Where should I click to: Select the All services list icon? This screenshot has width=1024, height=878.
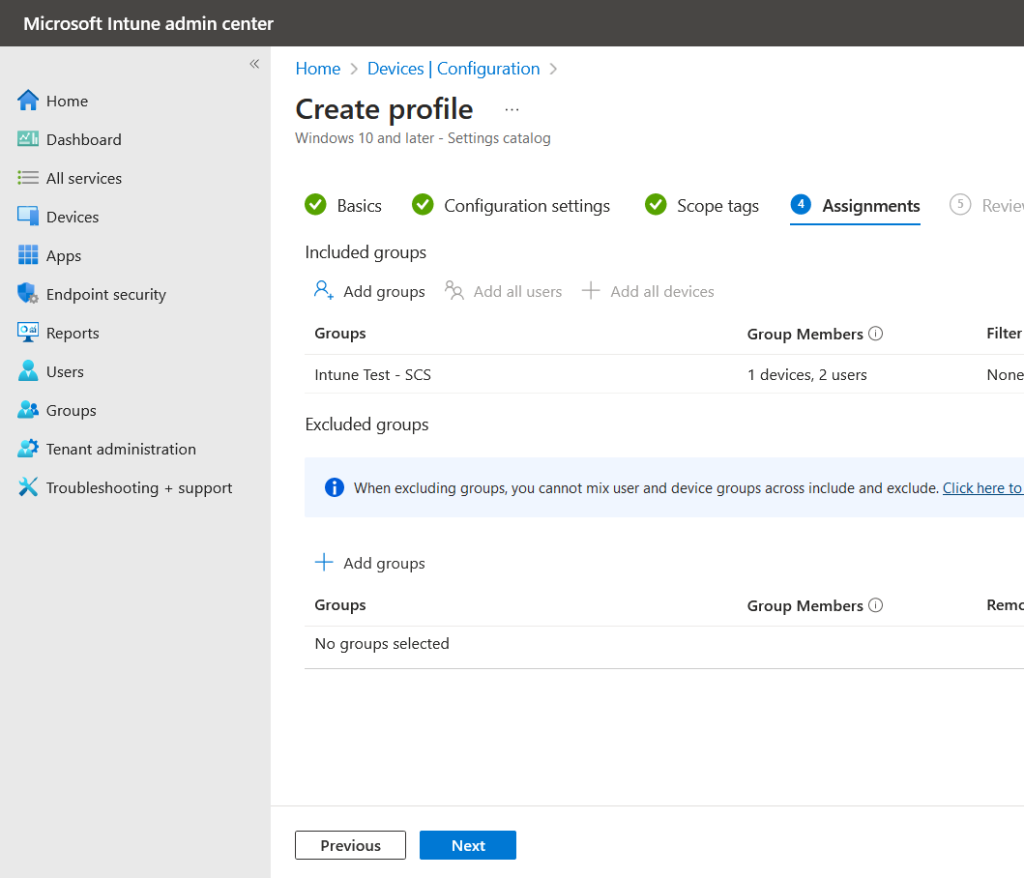28,178
